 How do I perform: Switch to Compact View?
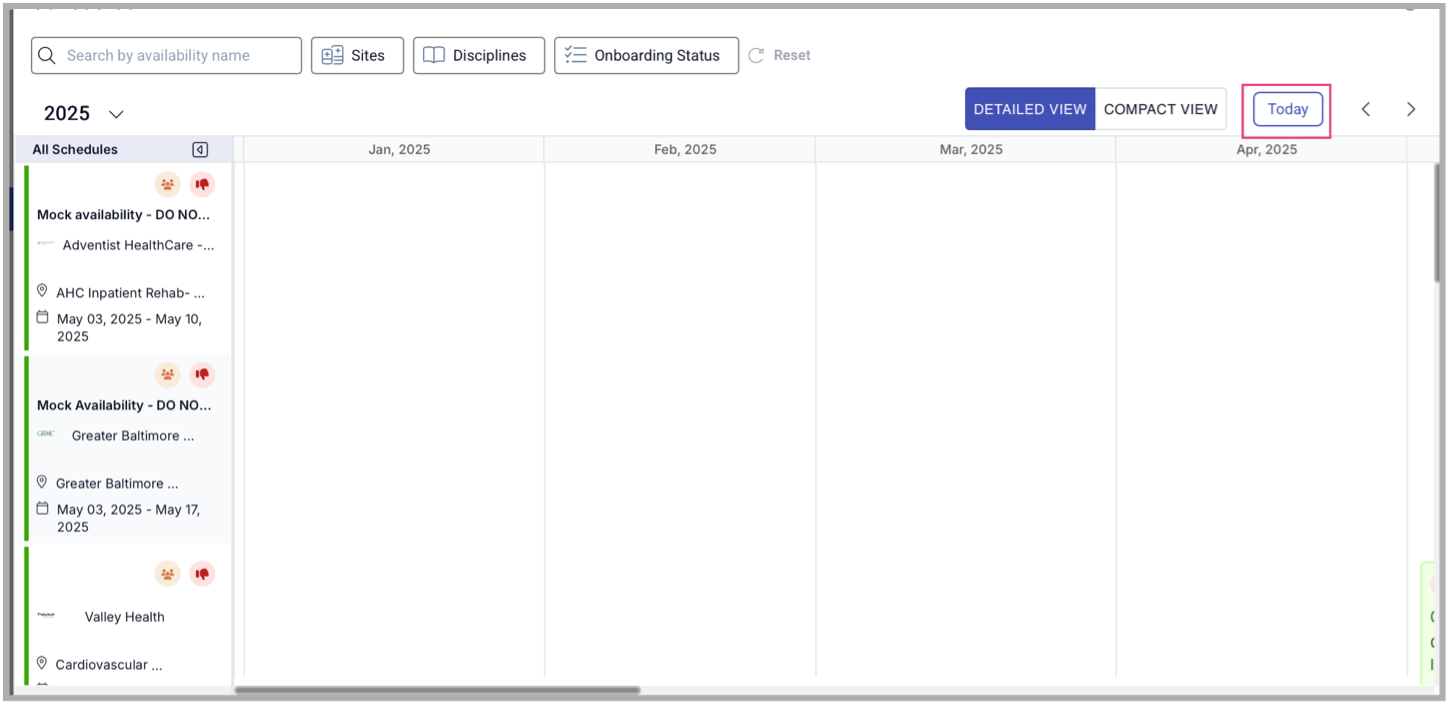tap(1160, 109)
